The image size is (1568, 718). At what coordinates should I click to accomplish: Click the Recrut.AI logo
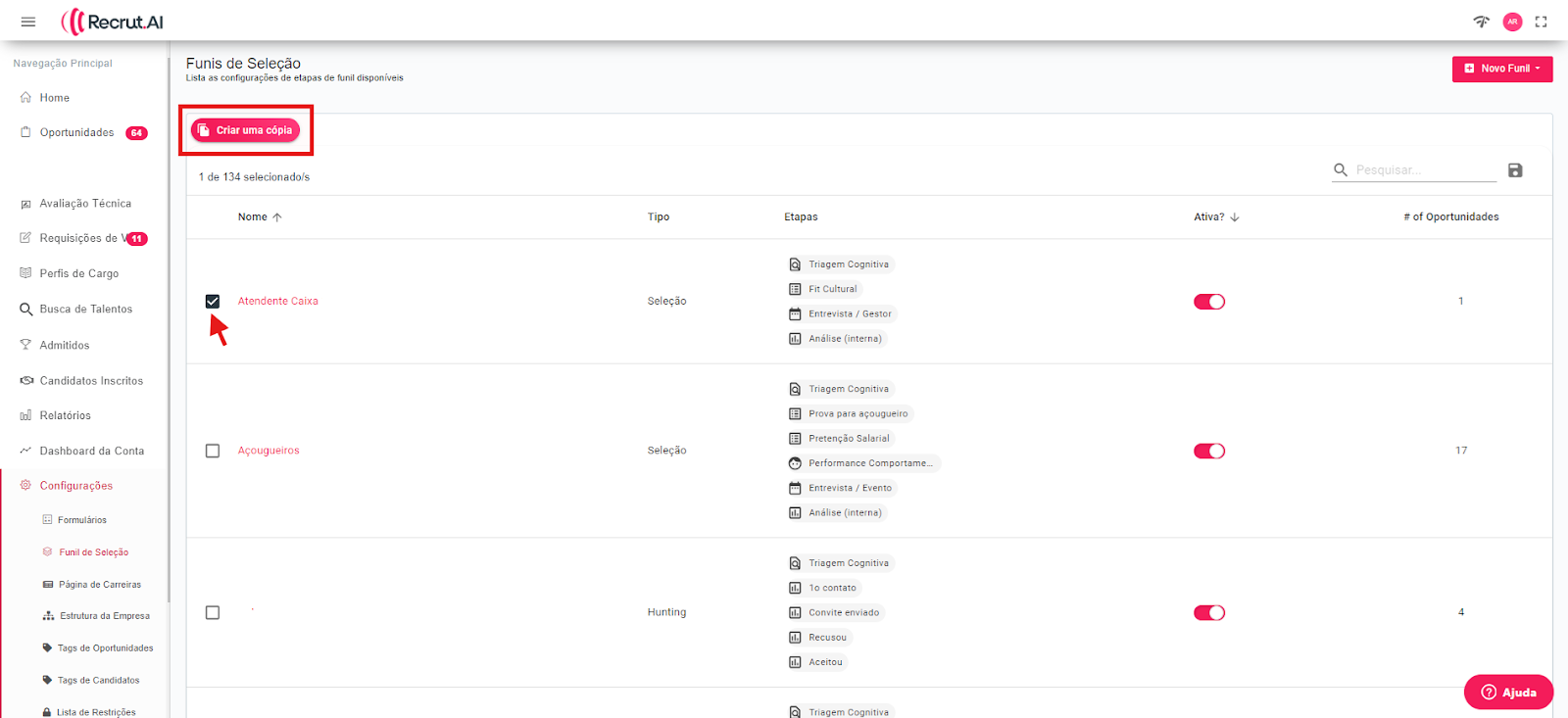coord(113,22)
